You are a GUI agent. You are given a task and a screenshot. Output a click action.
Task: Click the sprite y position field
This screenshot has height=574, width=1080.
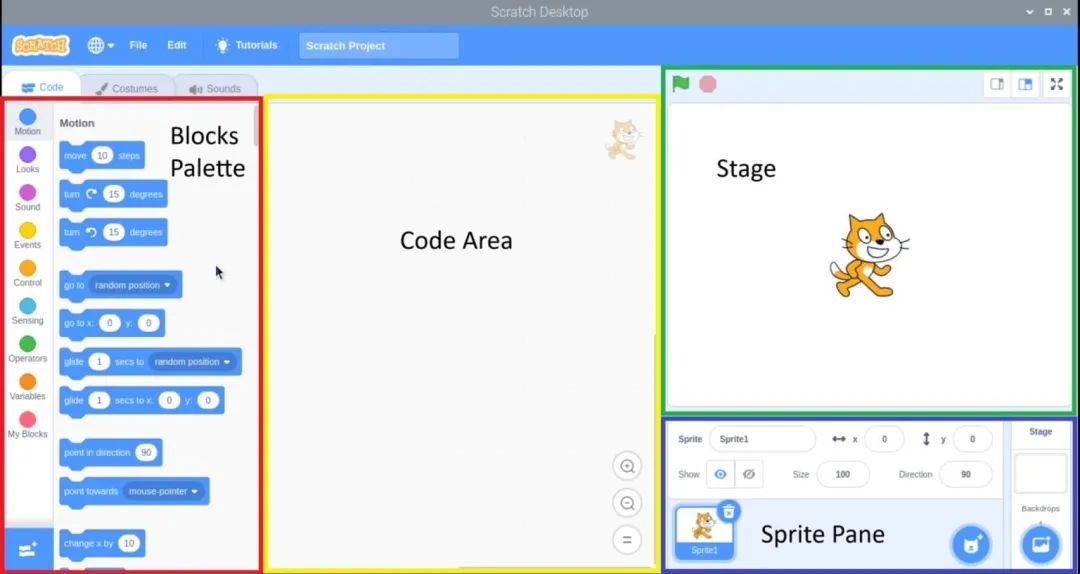click(x=973, y=439)
